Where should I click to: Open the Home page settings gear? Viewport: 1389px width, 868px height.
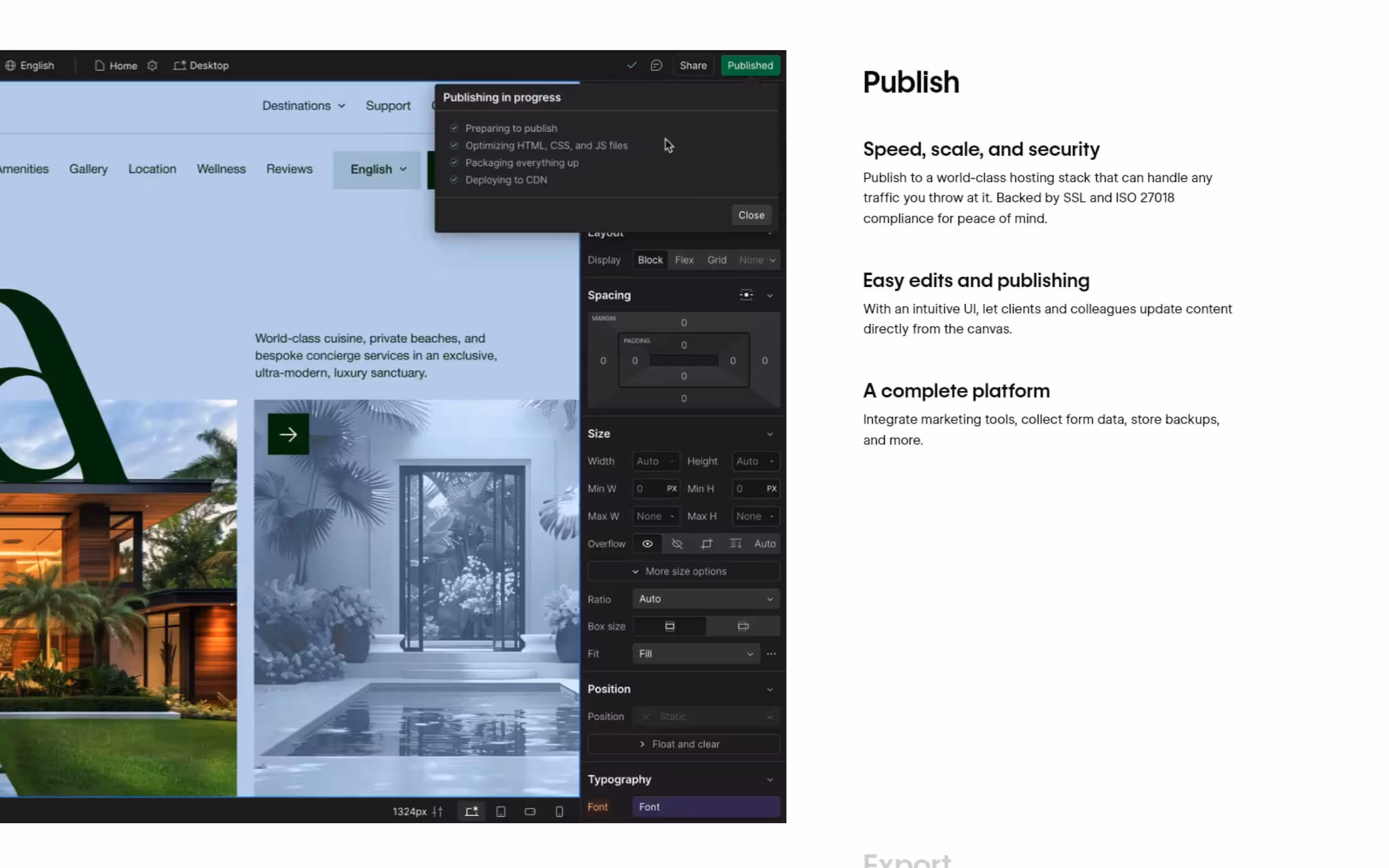[152, 66]
